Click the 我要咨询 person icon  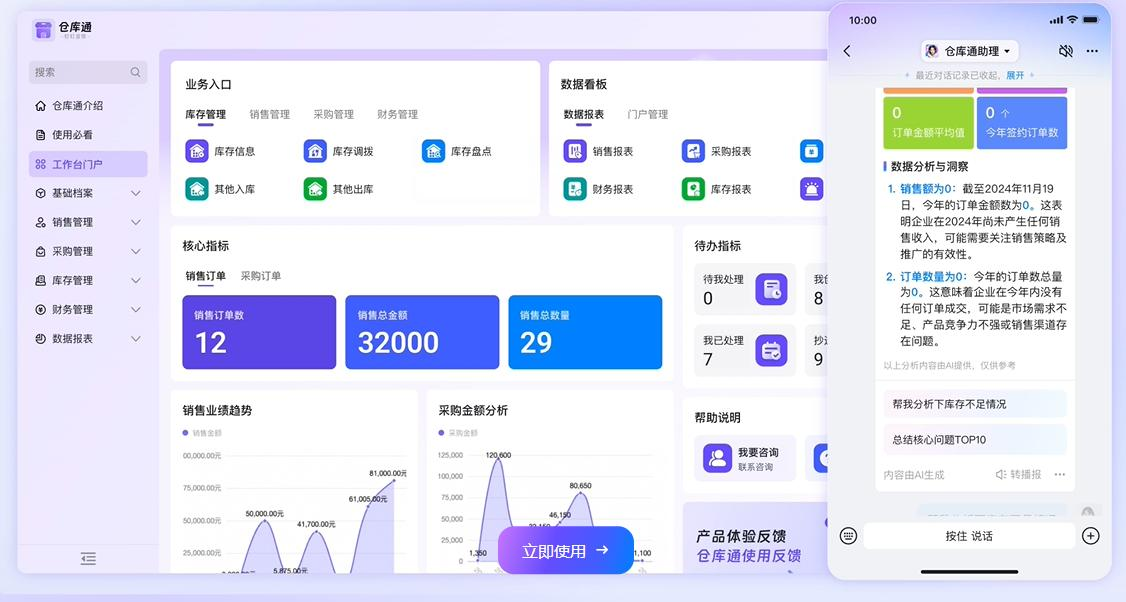717,458
